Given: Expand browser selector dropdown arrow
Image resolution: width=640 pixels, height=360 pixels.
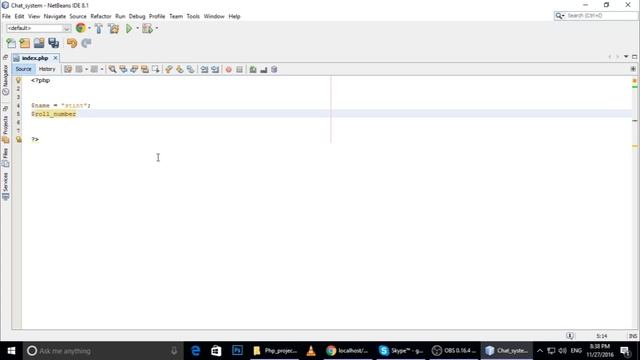Looking at the screenshot, I should [x=89, y=28].
